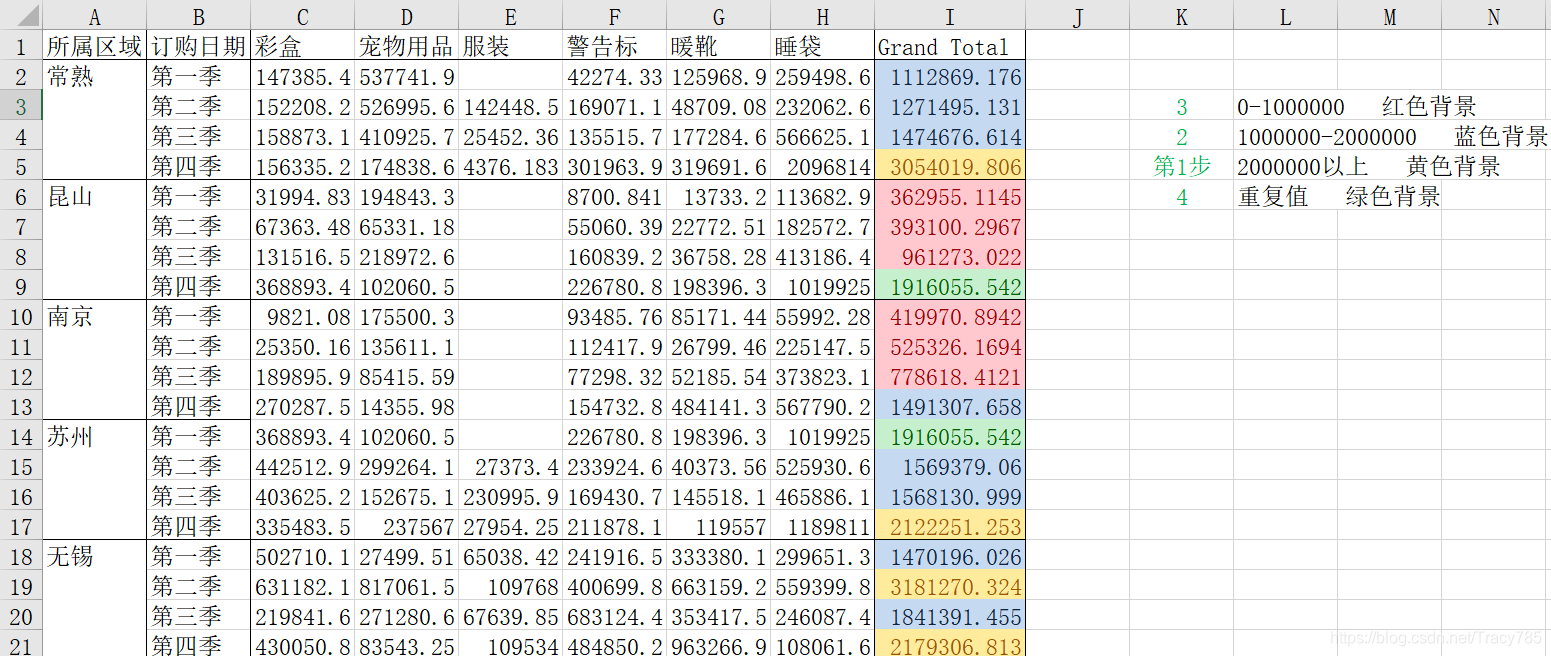
Task: Select cell 第1步 in column K
Action: 1182,167
